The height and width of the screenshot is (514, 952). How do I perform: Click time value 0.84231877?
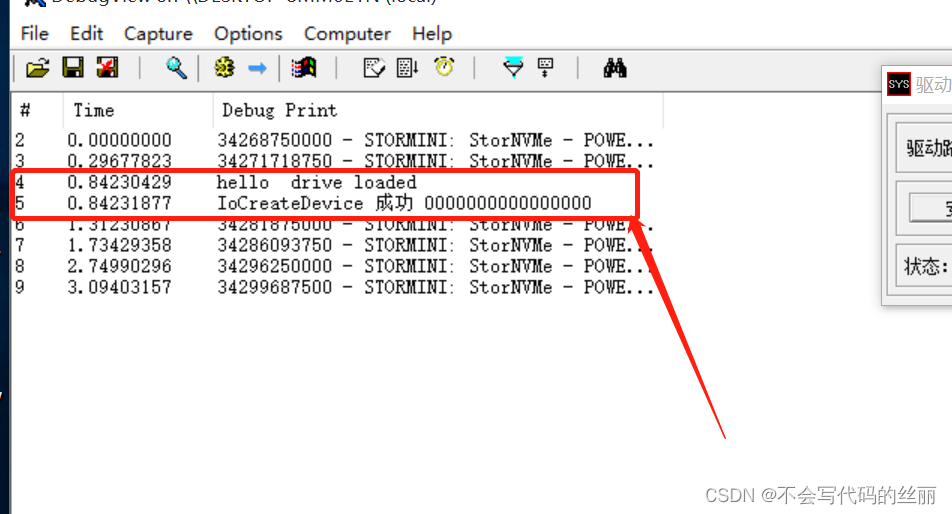click(x=120, y=203)
